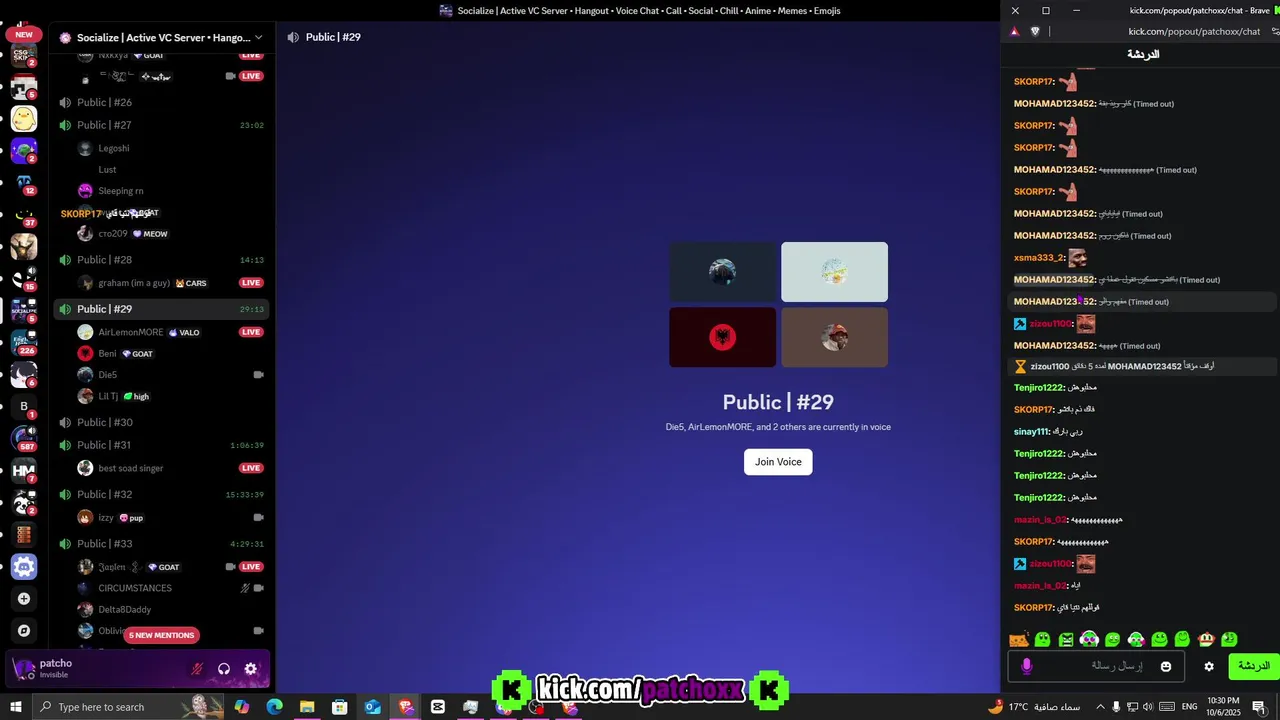Select user Delta8Daddy in channel list
1280x720 pixels.
pyautogui.click(x=125, y=610)
